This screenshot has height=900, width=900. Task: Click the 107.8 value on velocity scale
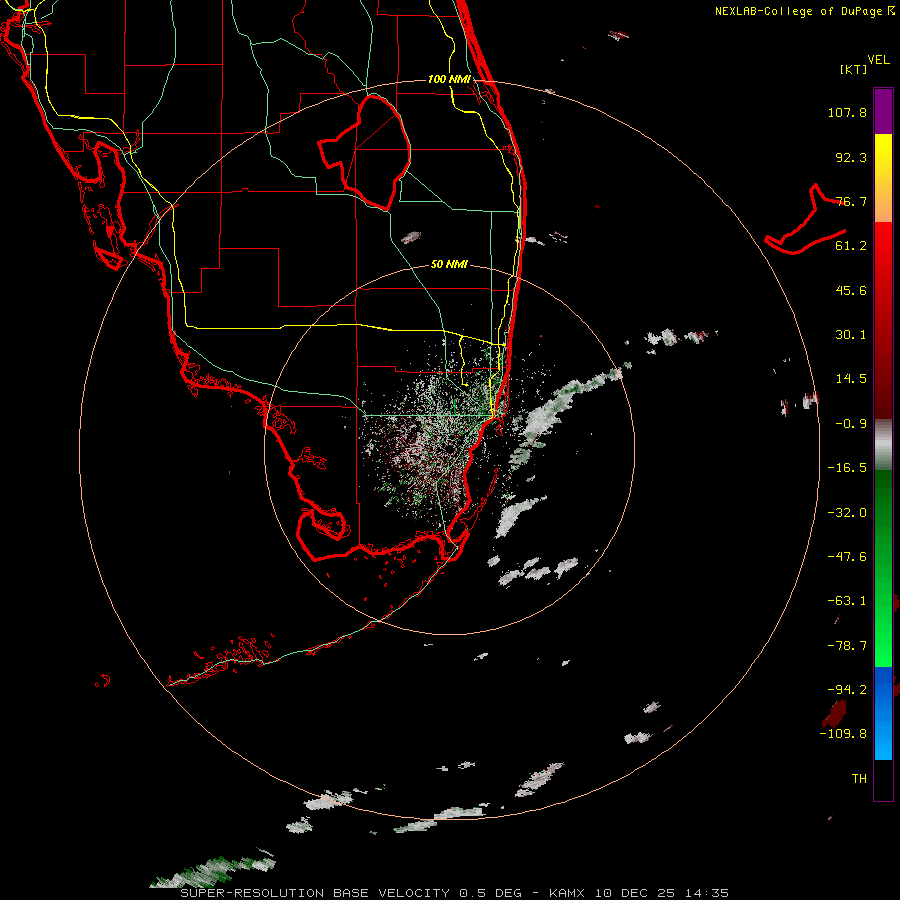847,112
